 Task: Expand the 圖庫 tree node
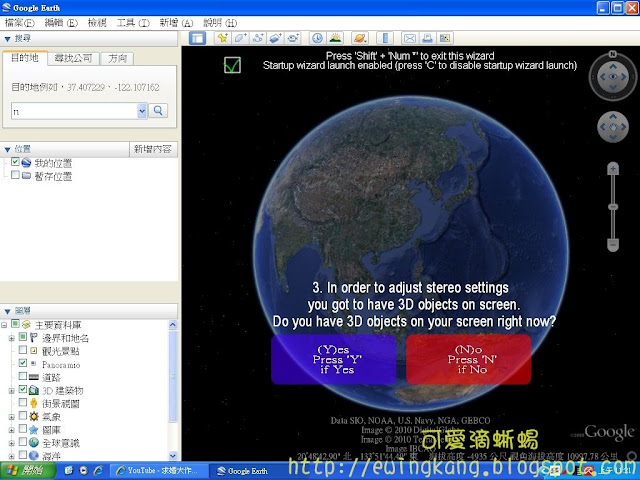tap(11, 430)
